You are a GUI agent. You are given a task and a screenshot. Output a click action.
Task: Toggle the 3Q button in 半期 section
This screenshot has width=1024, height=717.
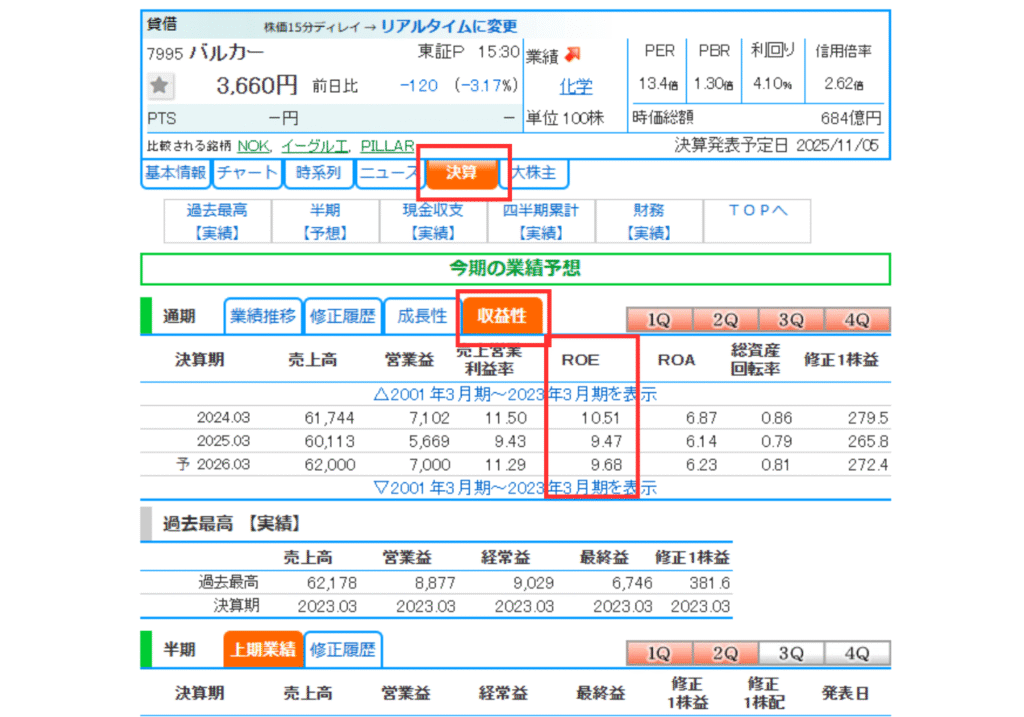[x=790, y=653]
